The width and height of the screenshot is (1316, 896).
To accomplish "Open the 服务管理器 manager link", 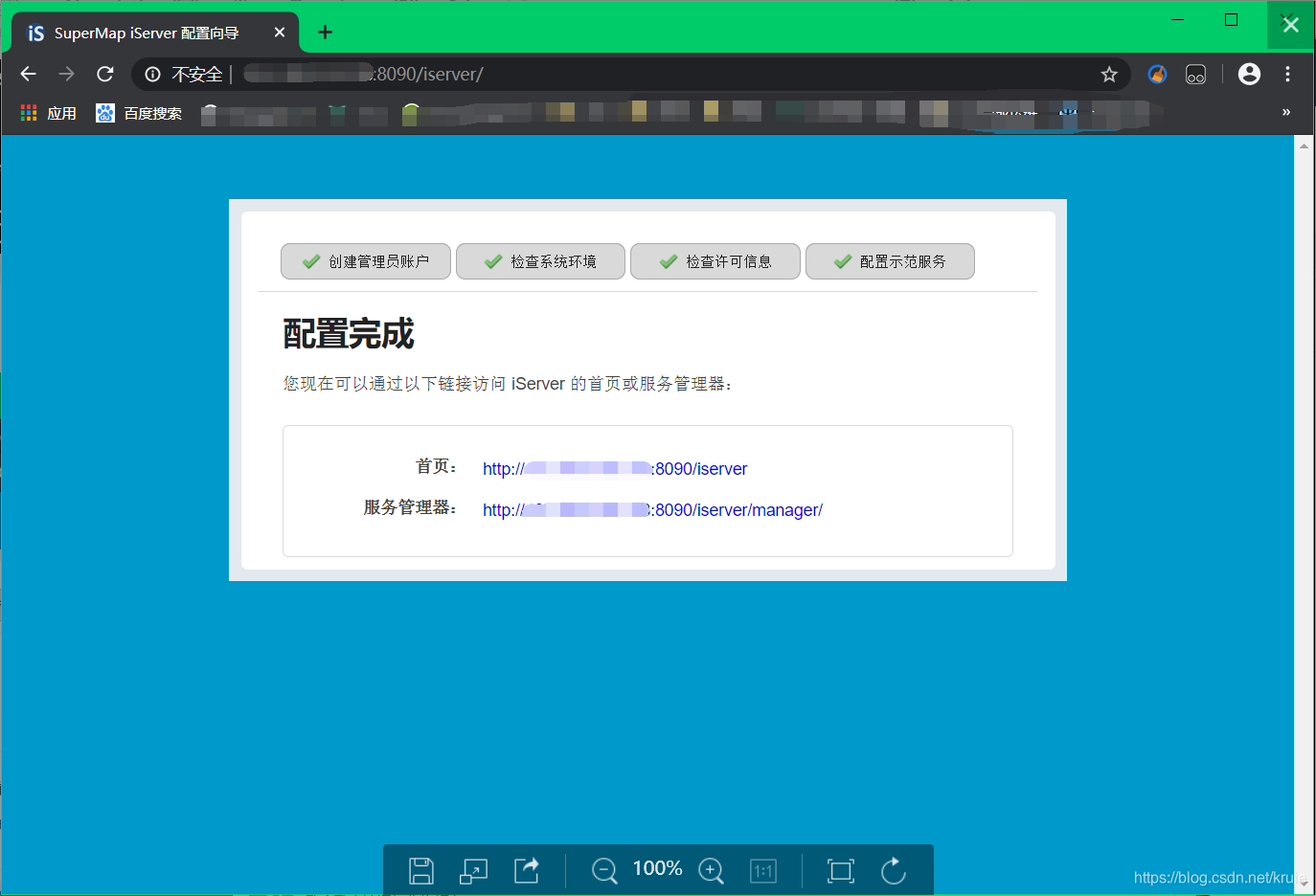I will (652, 510).
